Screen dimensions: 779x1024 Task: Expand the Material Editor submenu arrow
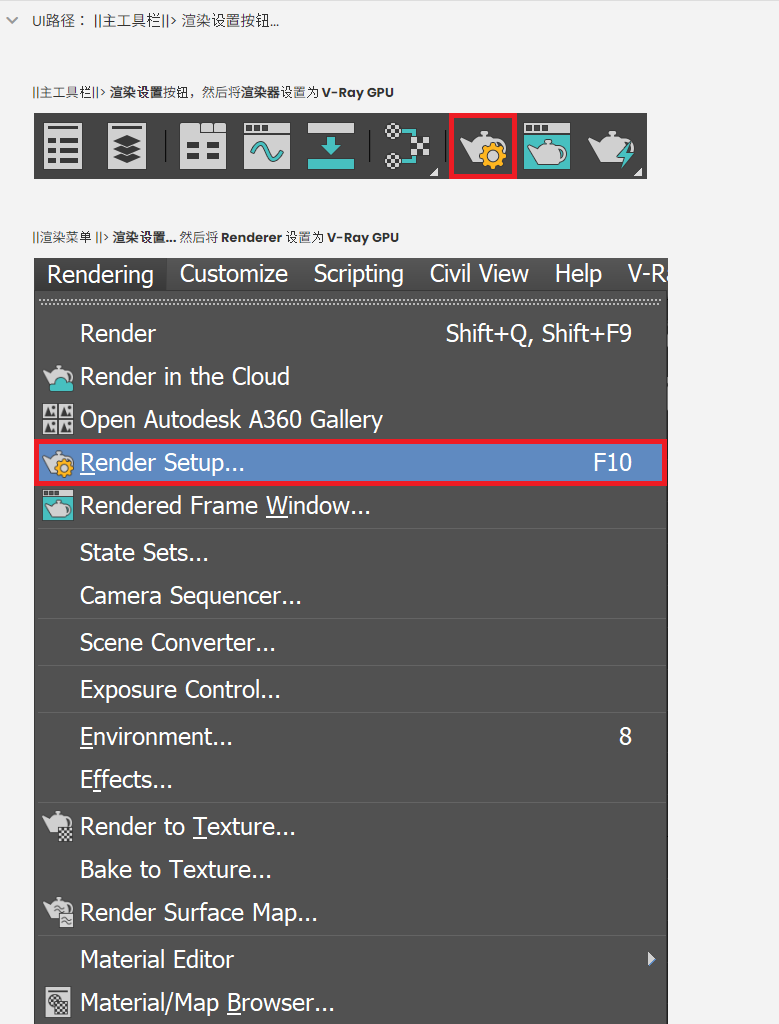[x=651, y=959]
